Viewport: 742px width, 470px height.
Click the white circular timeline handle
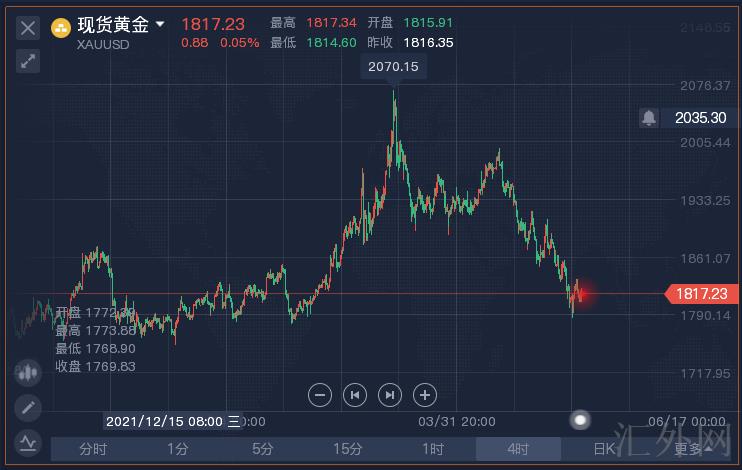tap(580, 420)
